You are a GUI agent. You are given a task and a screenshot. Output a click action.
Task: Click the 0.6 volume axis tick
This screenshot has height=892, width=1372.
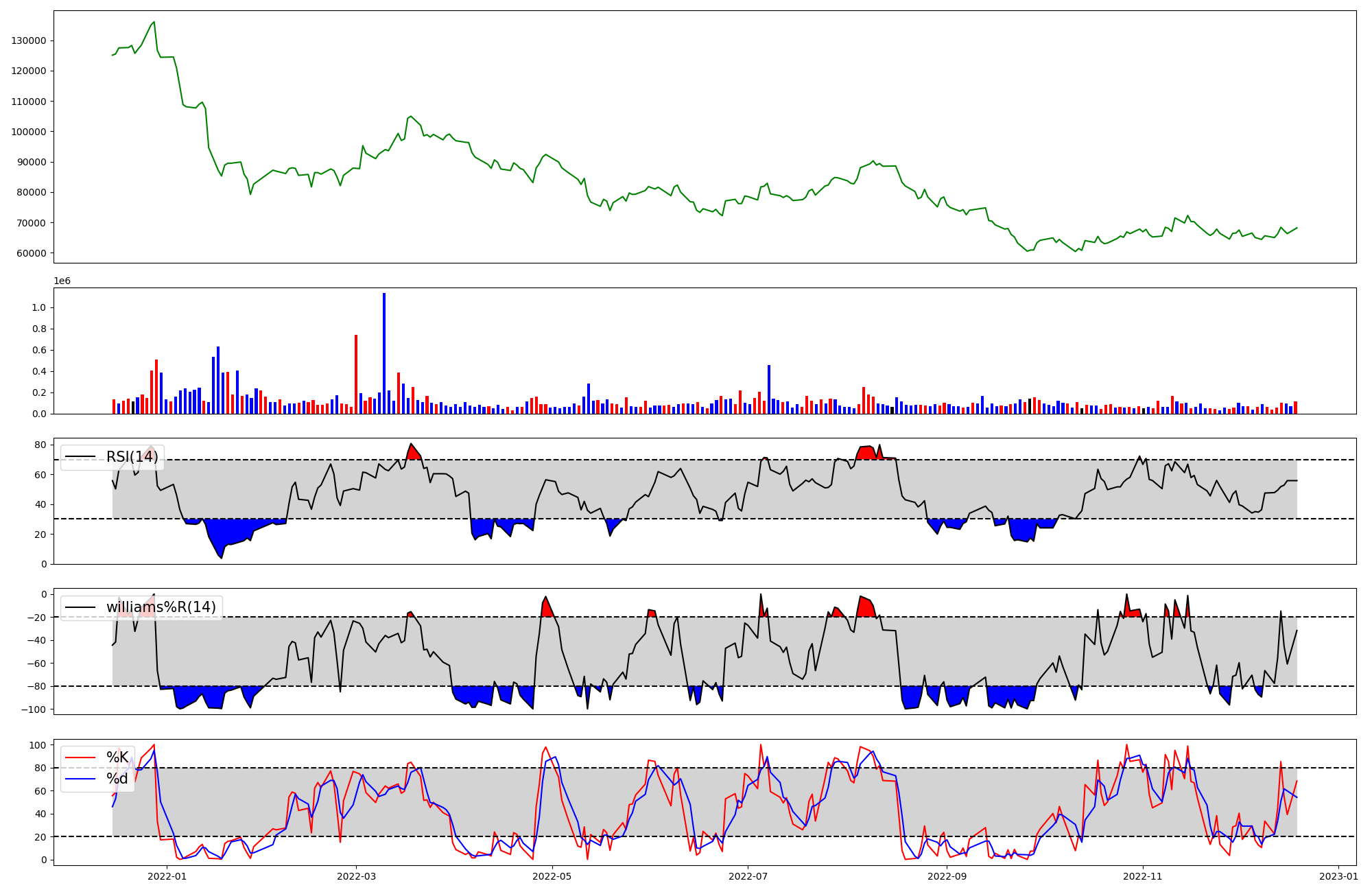tap(39, 350)
